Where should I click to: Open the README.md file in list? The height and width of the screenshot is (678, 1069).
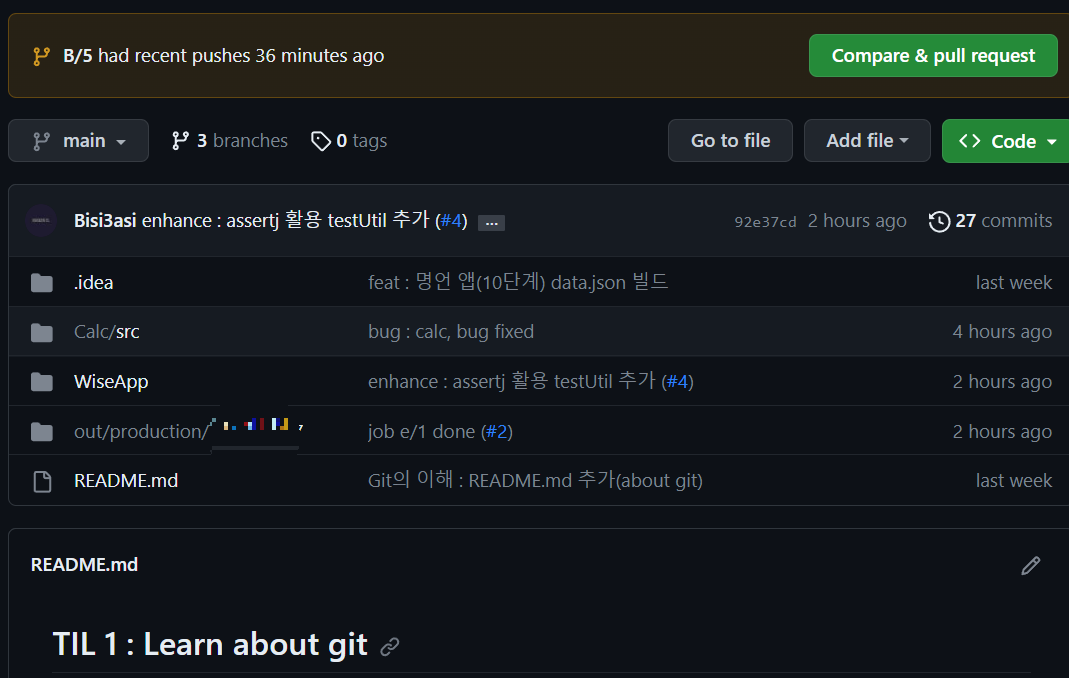point(126,480)
